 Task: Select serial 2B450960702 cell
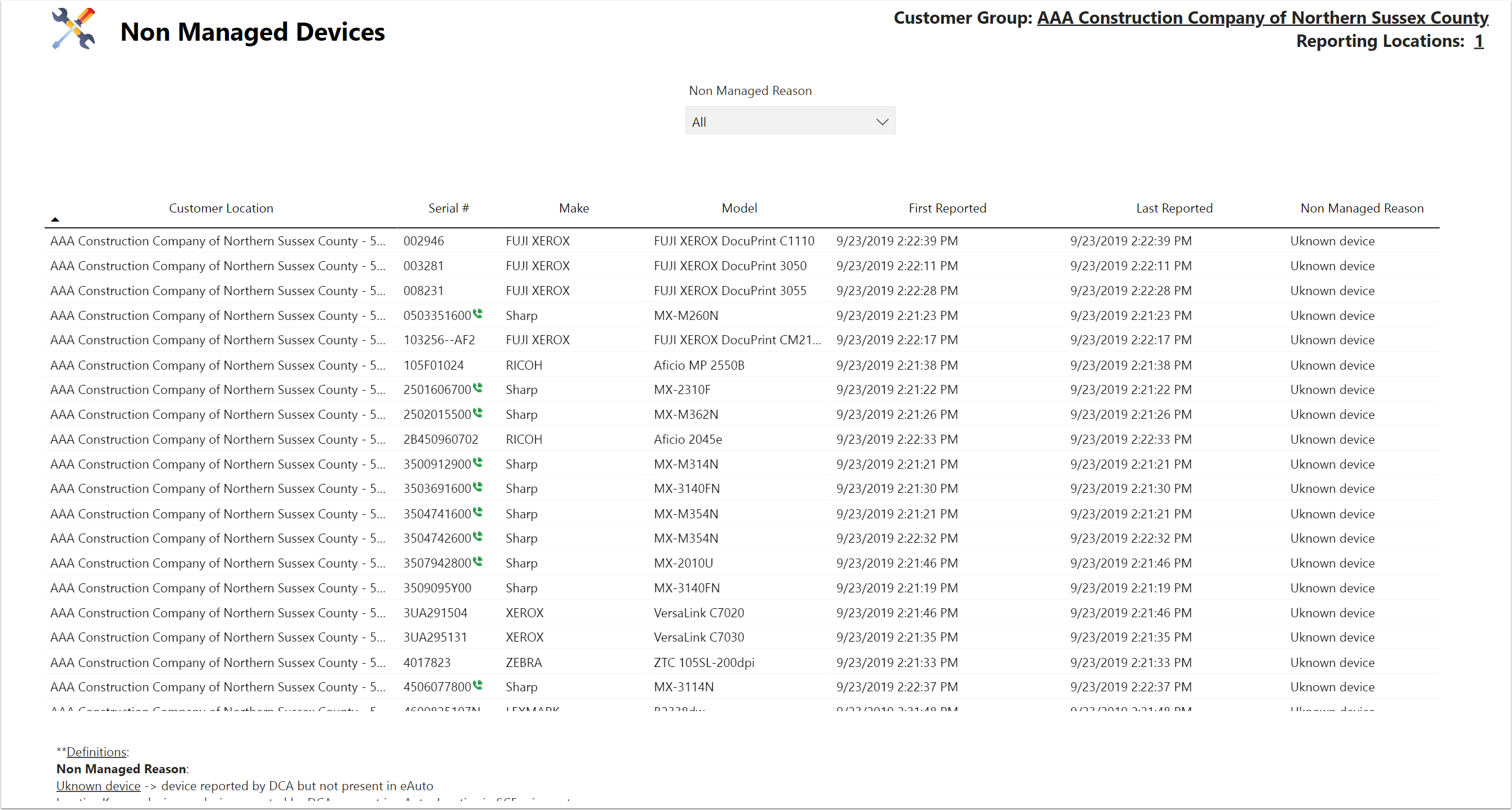point(441,440)
